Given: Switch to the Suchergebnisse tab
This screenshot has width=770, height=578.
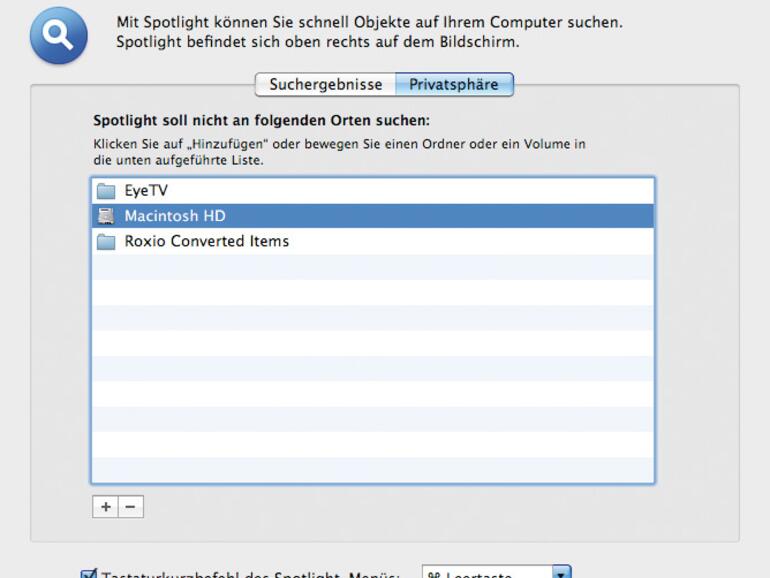Looking at the screenshot, I should point(326,84).
